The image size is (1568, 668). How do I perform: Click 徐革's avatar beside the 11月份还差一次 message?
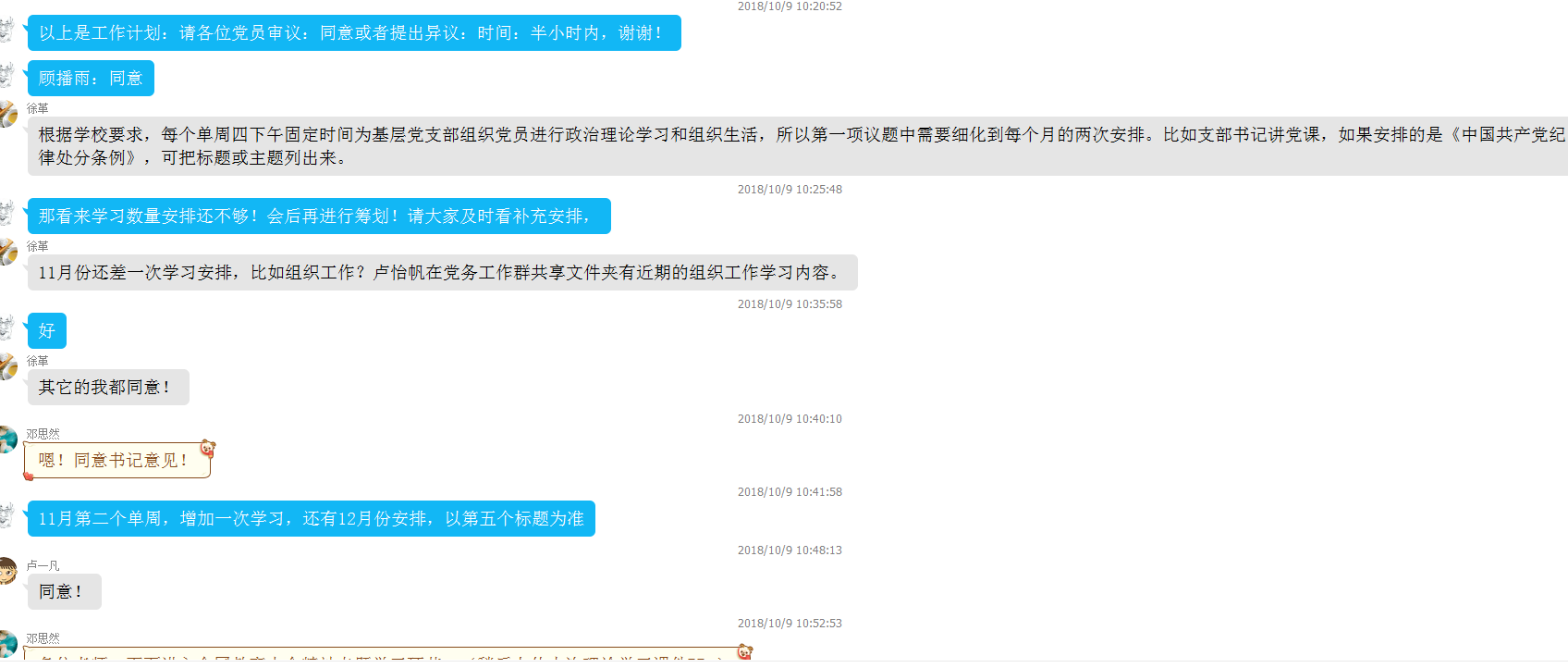tap(7, 252)
